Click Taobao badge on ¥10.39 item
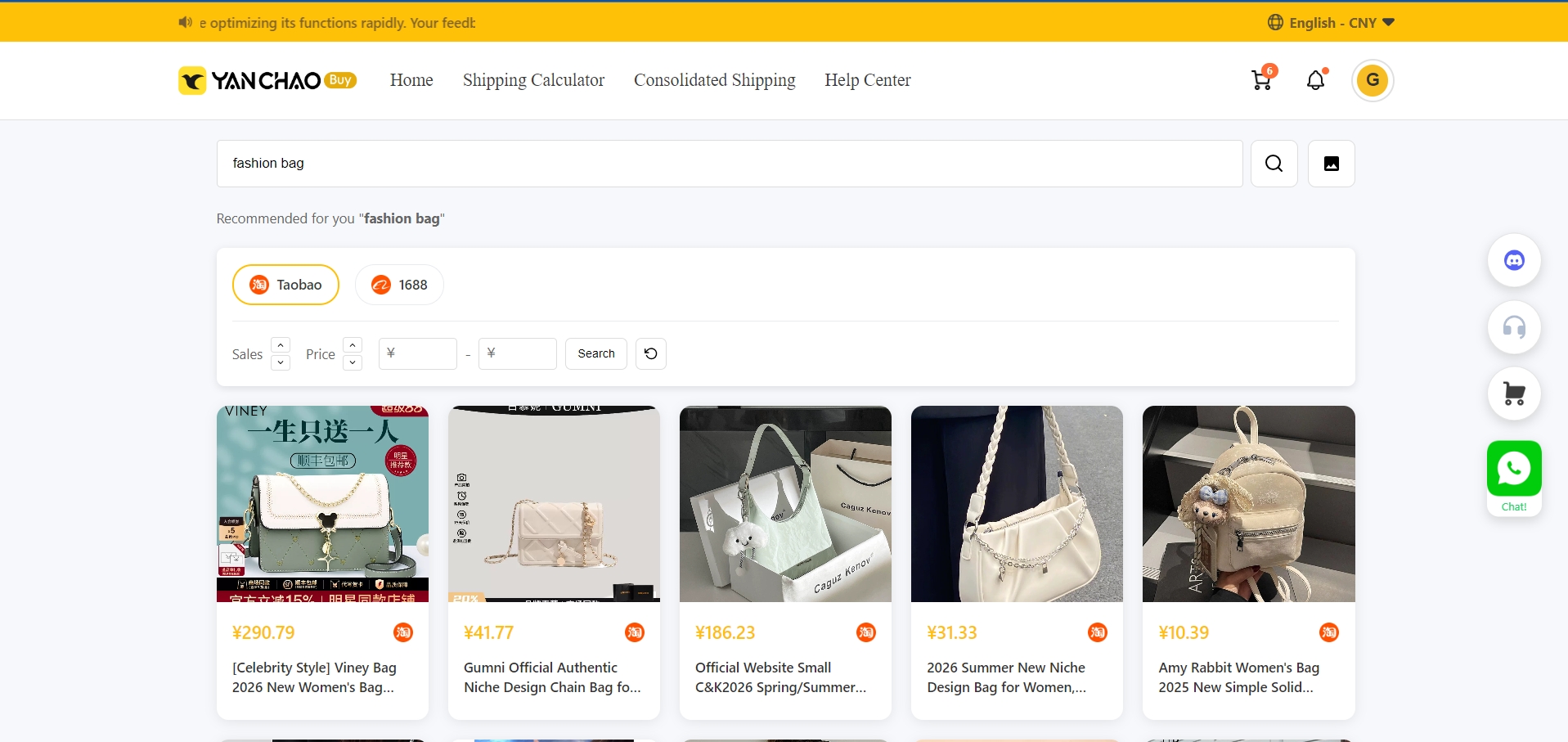The image size is (1568, 742). click(x=1329, y=632)
